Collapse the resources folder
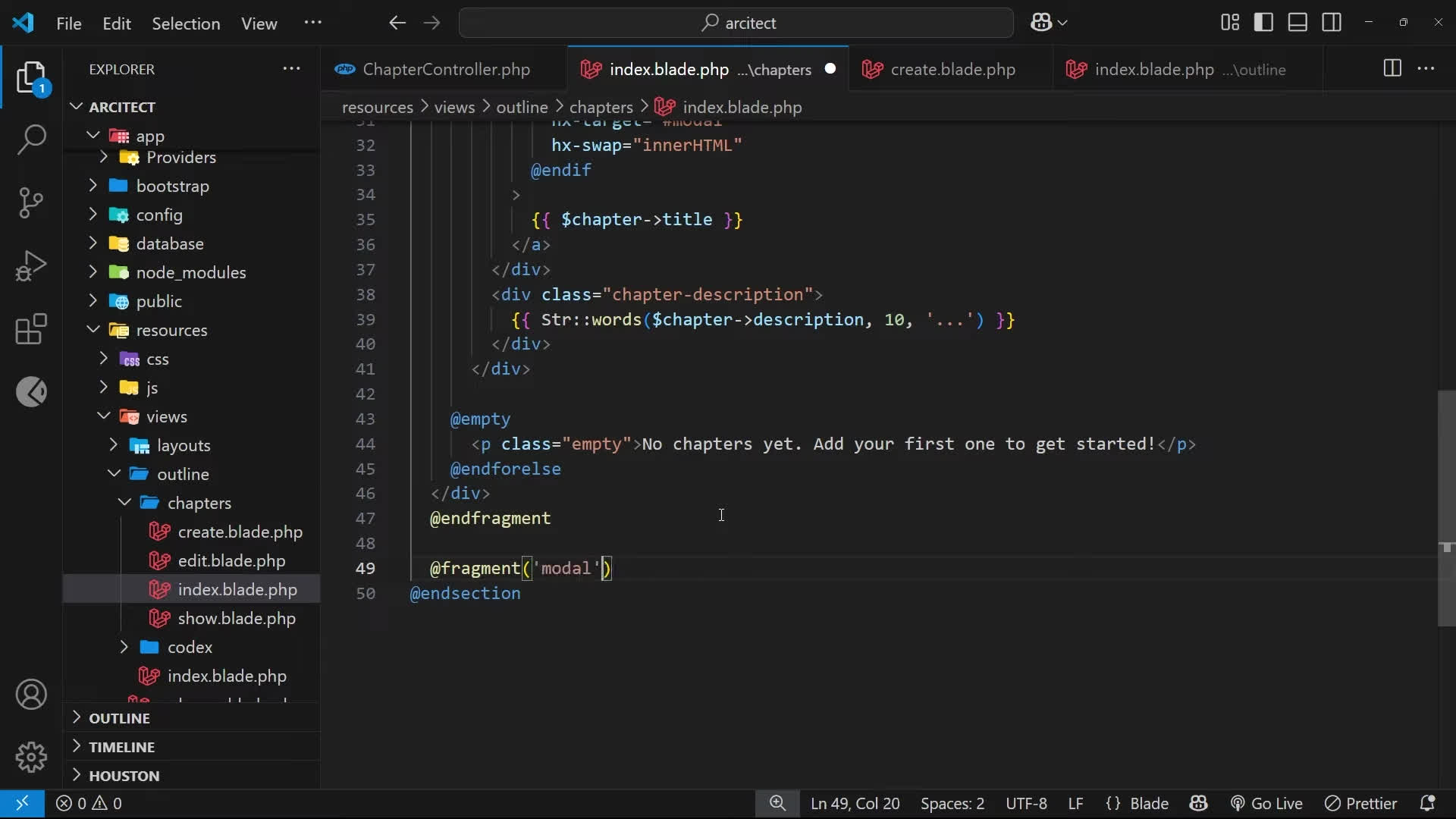Viewport: 1456px width, 819px height. pyautogui.click(x=171, y=330)
